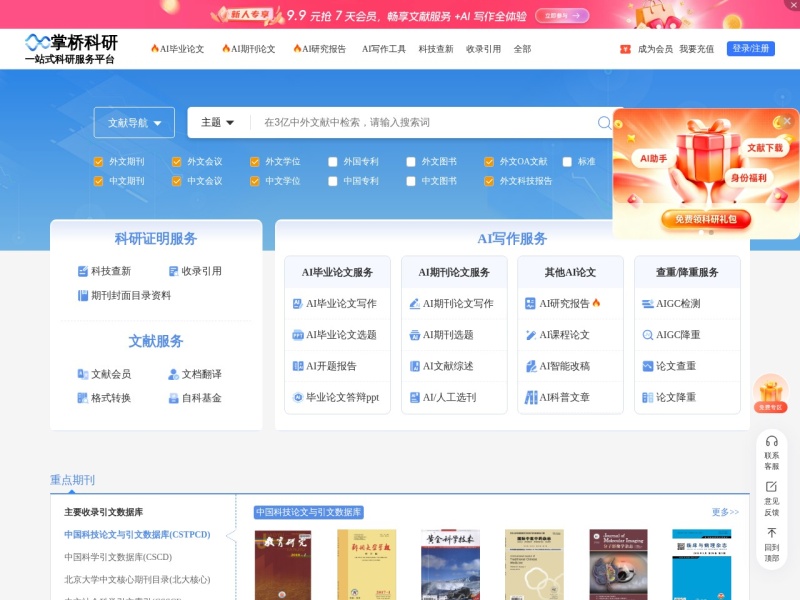Open 论文降重 icon
Image resolution: width=800 pixels, height=600 pixels.
tap(647, 397)
